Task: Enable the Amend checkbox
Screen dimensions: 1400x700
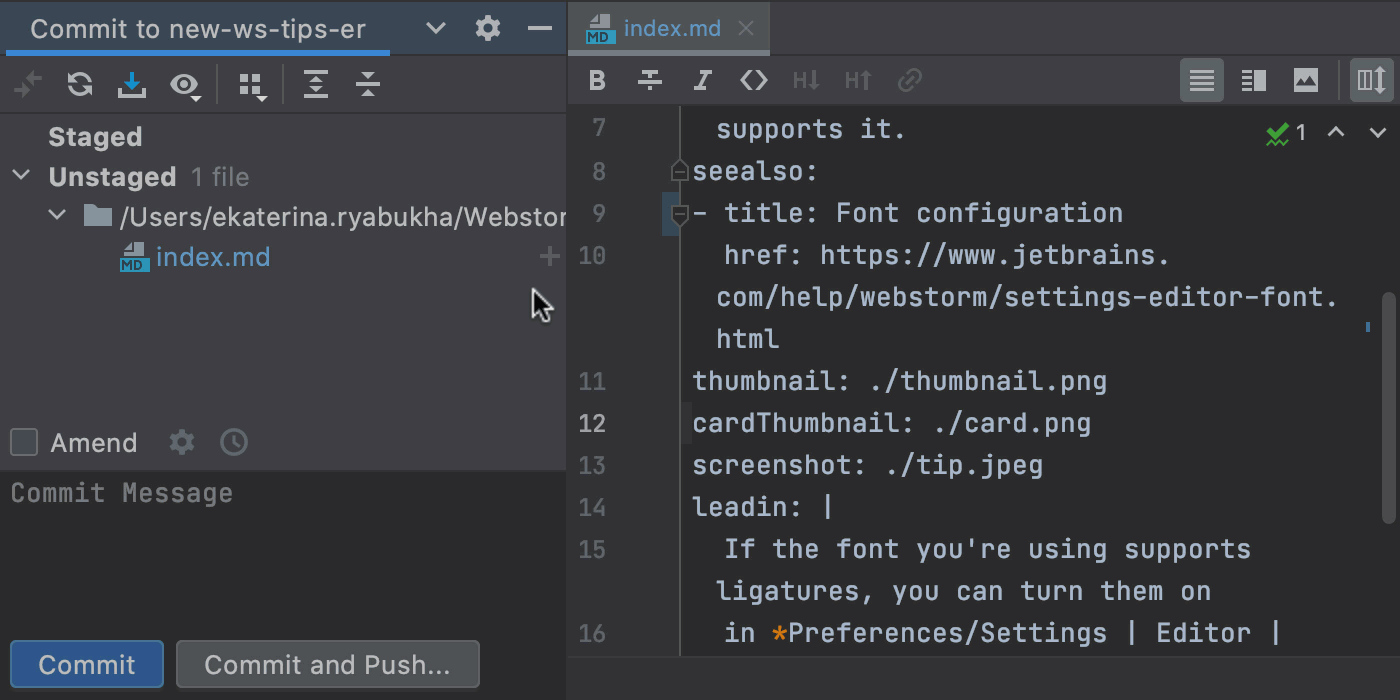Action: pyautogui.click(x=23, y=442)
